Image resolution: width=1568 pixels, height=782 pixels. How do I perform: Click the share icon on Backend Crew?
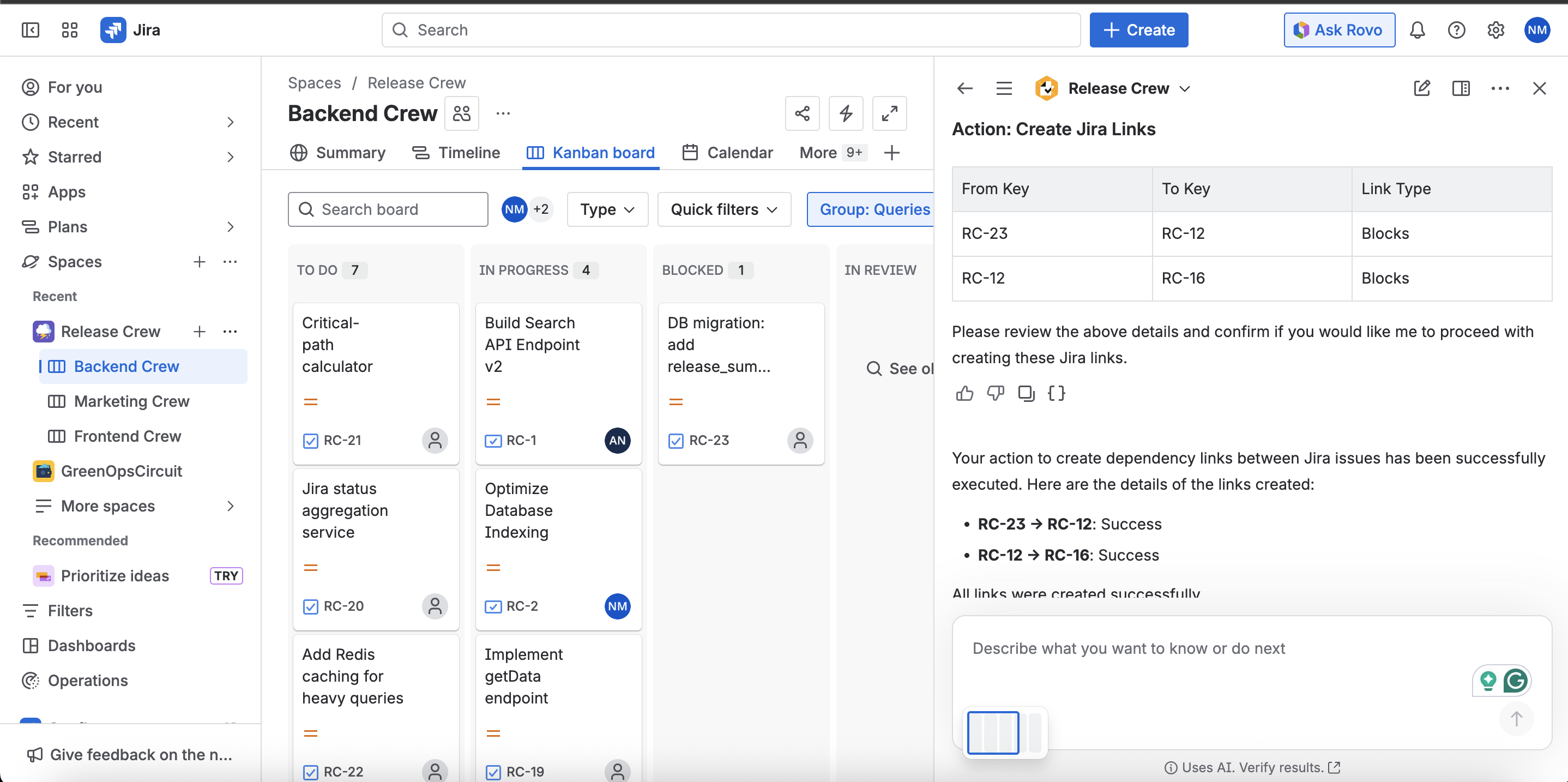(801, 113)
